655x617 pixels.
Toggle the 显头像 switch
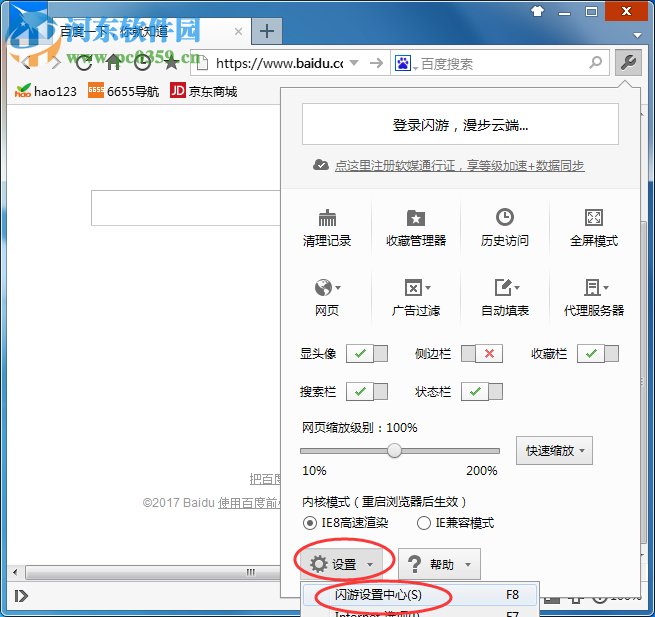pos(367,354)
